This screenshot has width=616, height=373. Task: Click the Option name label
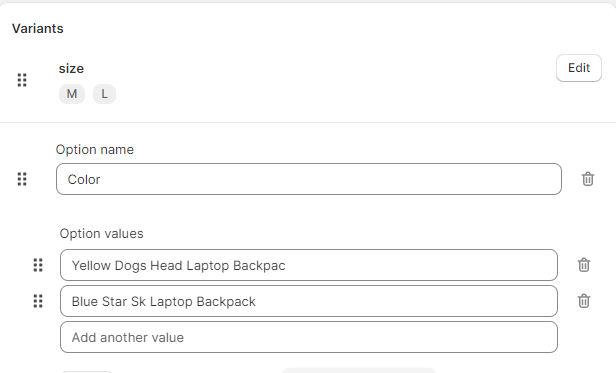tap(95, 150)
